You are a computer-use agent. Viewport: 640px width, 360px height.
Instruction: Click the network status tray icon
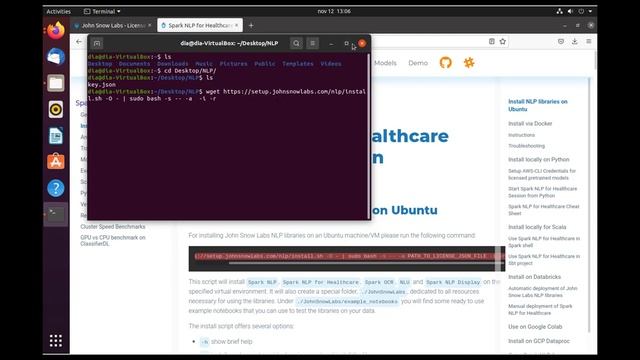[x=560, y=11]
